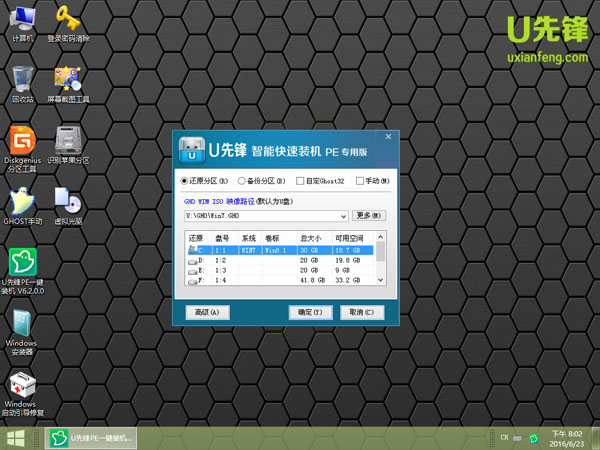Viewport: 600px width, 450px height.
Task: Select the 还原分区 radio button
Action: [x=185, y=181]
